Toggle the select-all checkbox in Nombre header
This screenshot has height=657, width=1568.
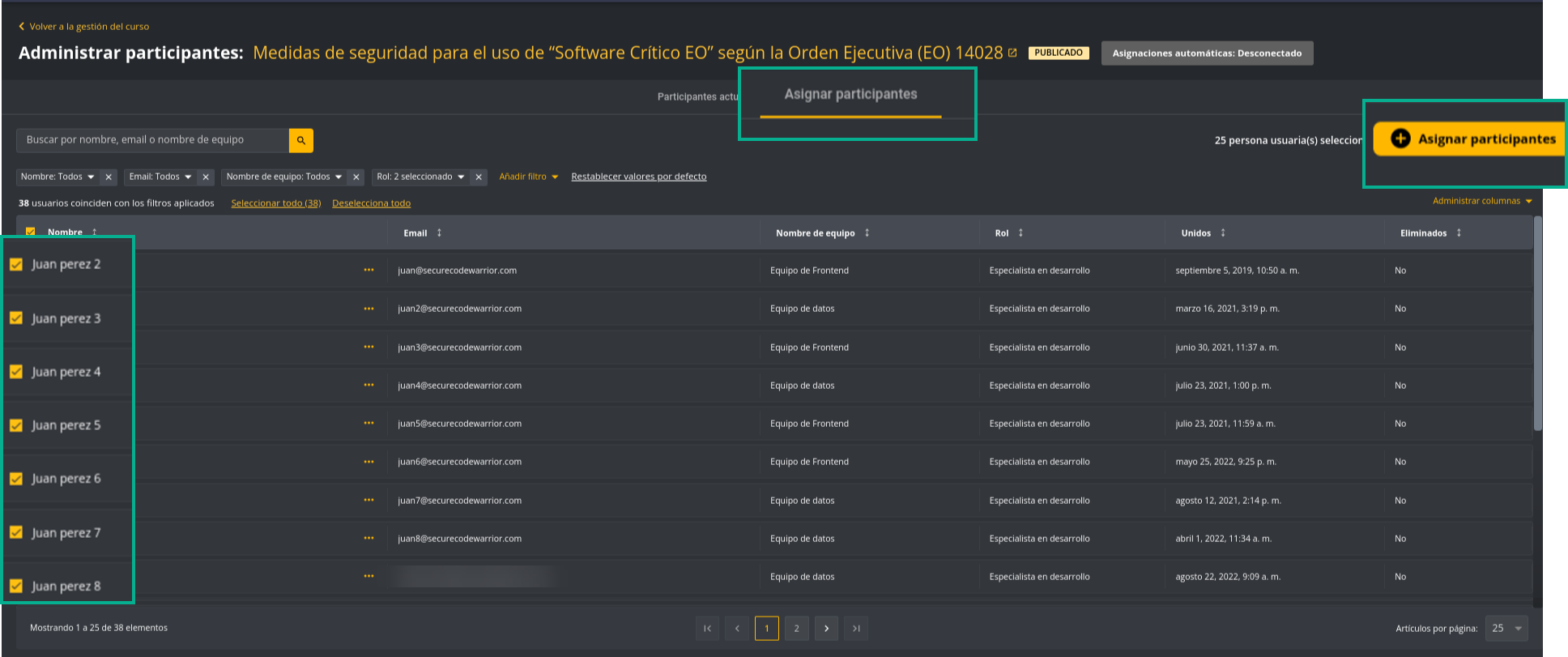31,232
